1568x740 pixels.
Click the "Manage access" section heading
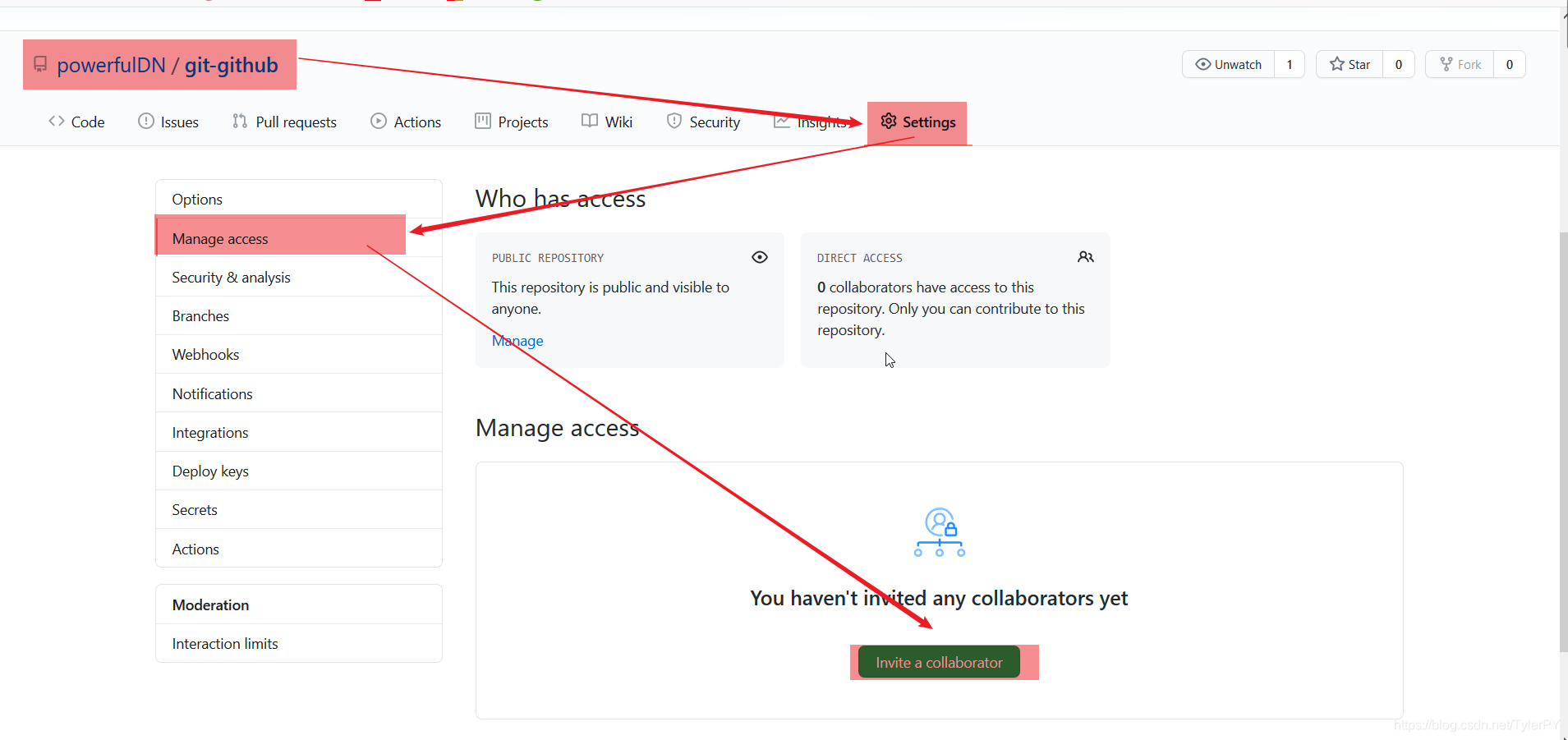tap(557, 427)
